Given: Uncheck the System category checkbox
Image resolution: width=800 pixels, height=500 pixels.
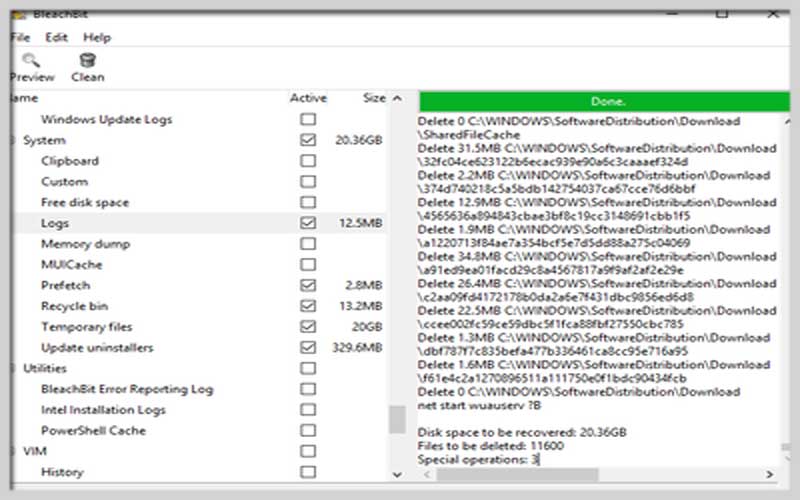Looking at the screenshot, I should [308, 140].
